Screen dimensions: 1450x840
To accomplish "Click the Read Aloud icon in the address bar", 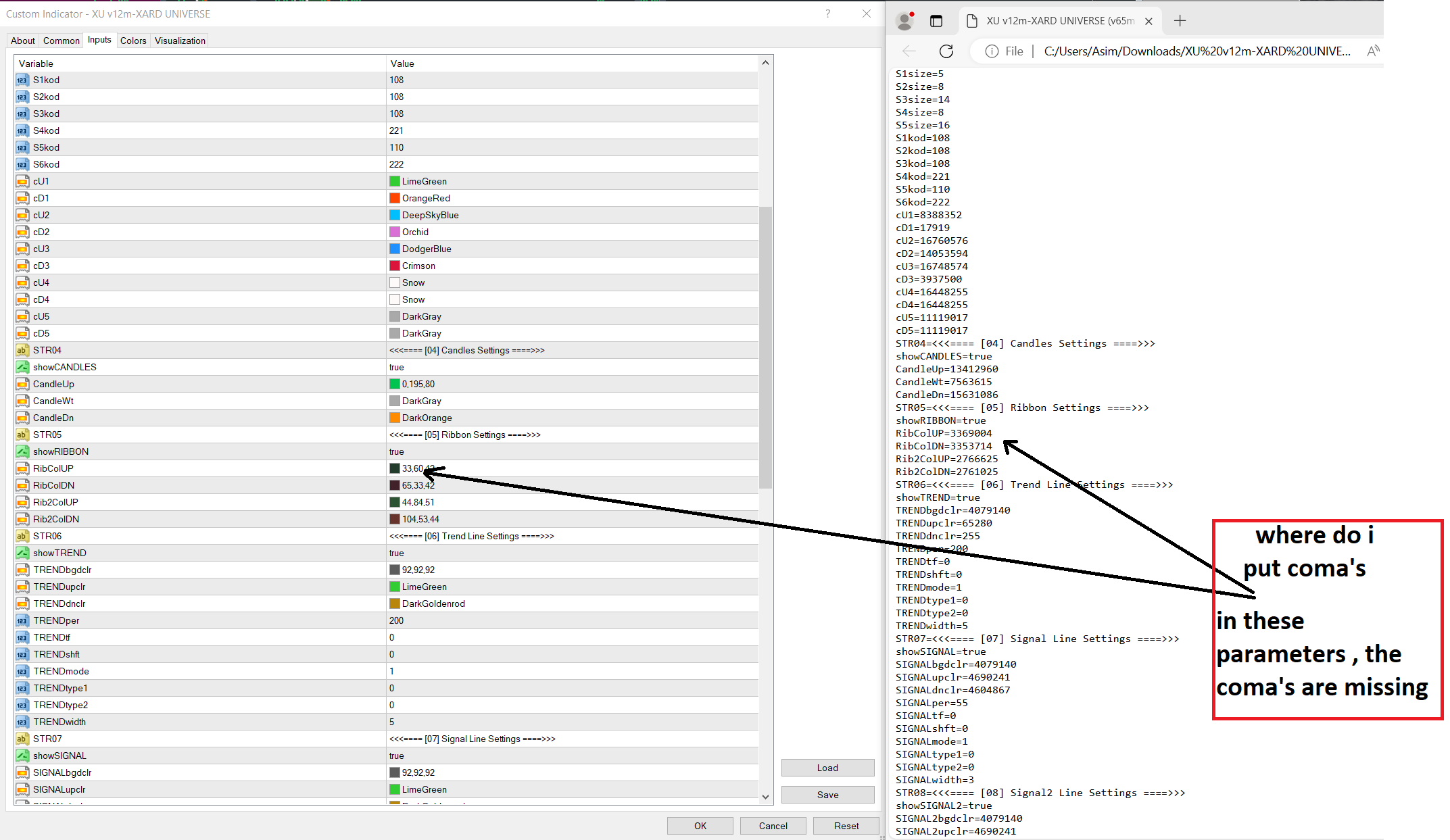I will tap(1372, 51).
